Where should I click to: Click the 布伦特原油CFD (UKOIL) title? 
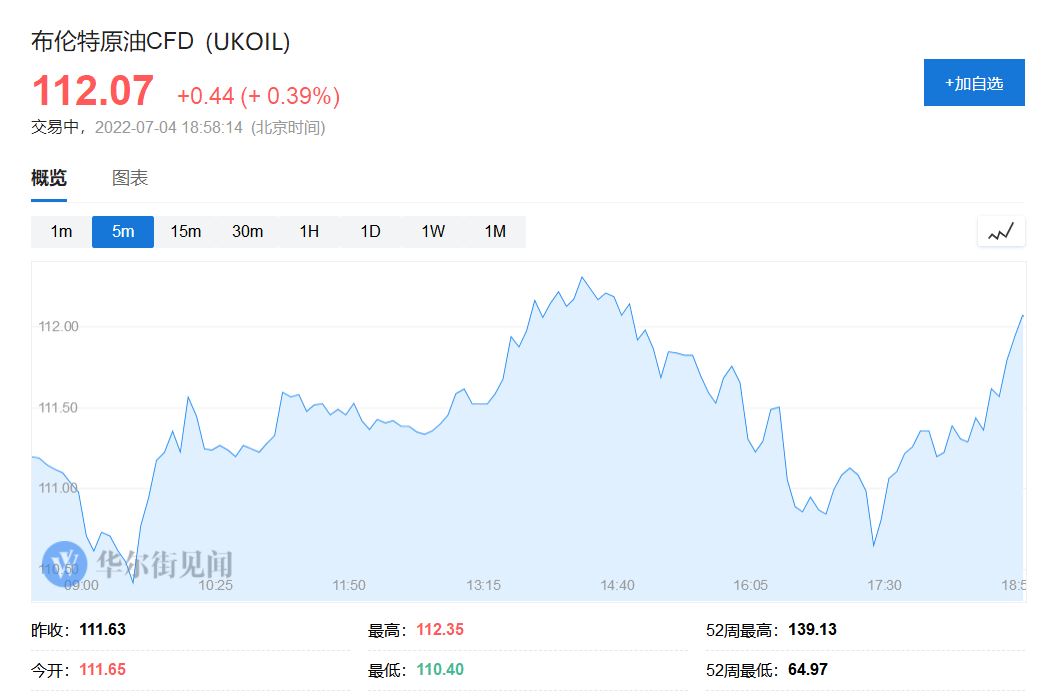point(160,42)
